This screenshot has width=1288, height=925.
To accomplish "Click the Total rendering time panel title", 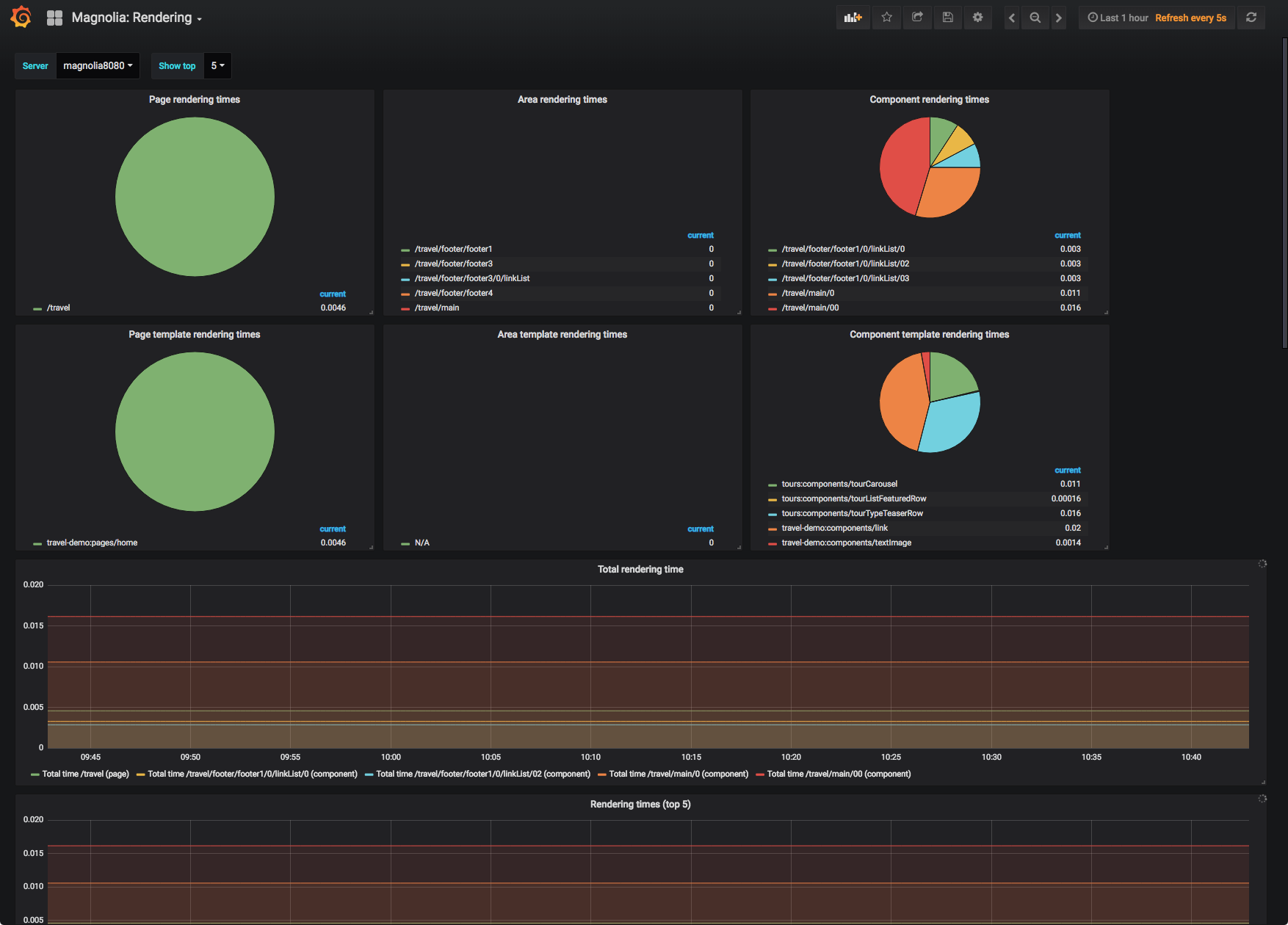I will click(640, 569).
